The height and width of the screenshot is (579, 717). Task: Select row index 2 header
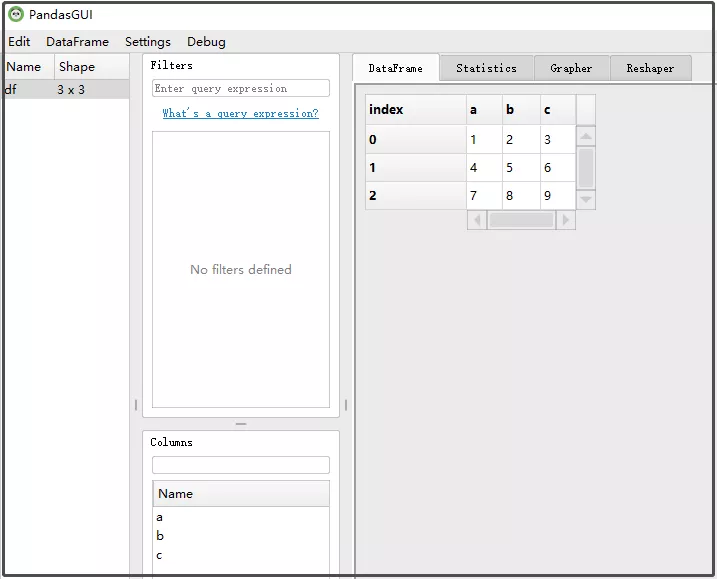(416, 196)
